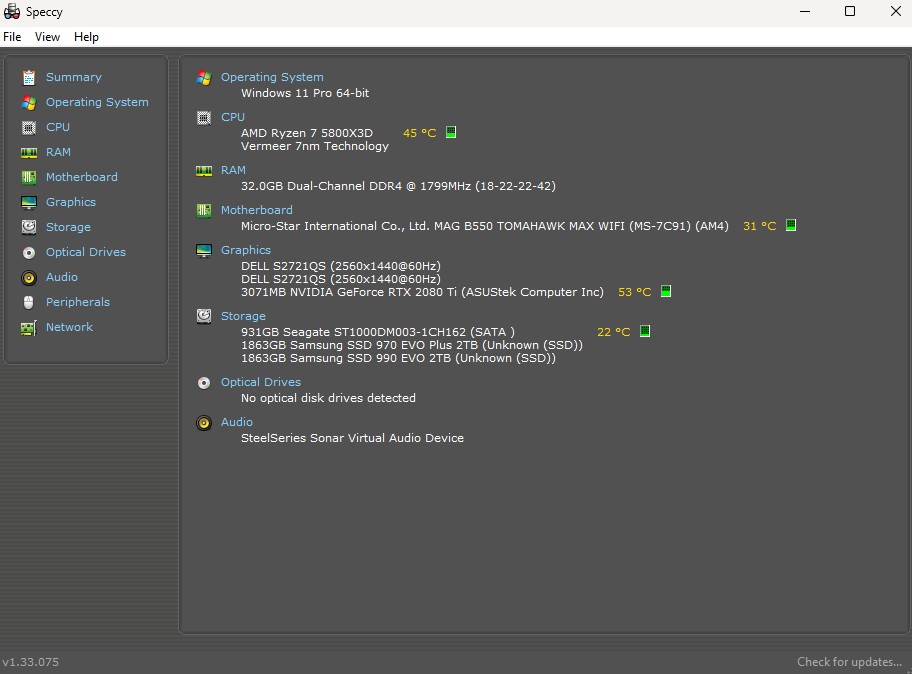Open Graphics section from sidebar
Viewport: 912px width, 674px height.
[71, 202]
